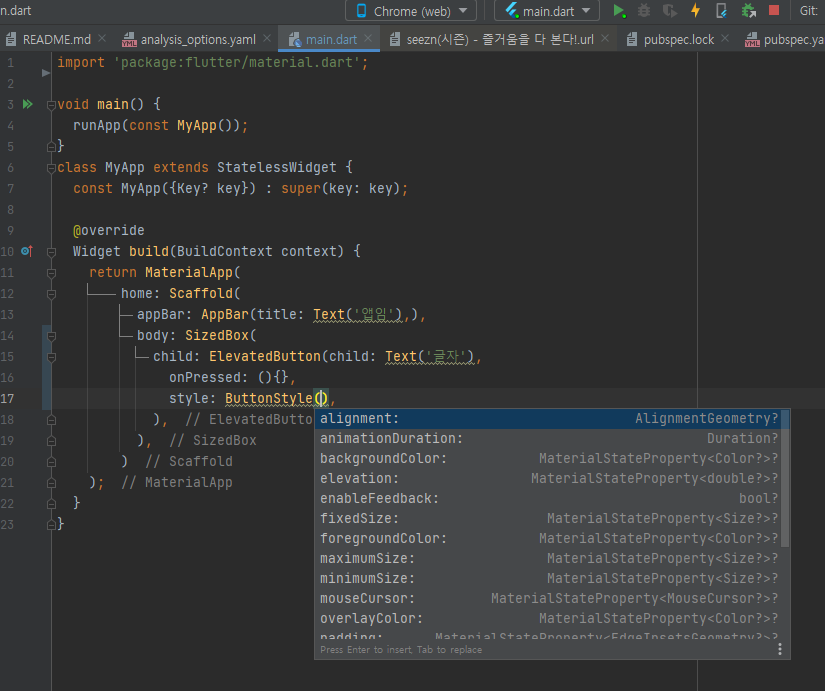
Task: Click line number 17 in the gutter
Action: pyautogui.click(x=7, y=398)
